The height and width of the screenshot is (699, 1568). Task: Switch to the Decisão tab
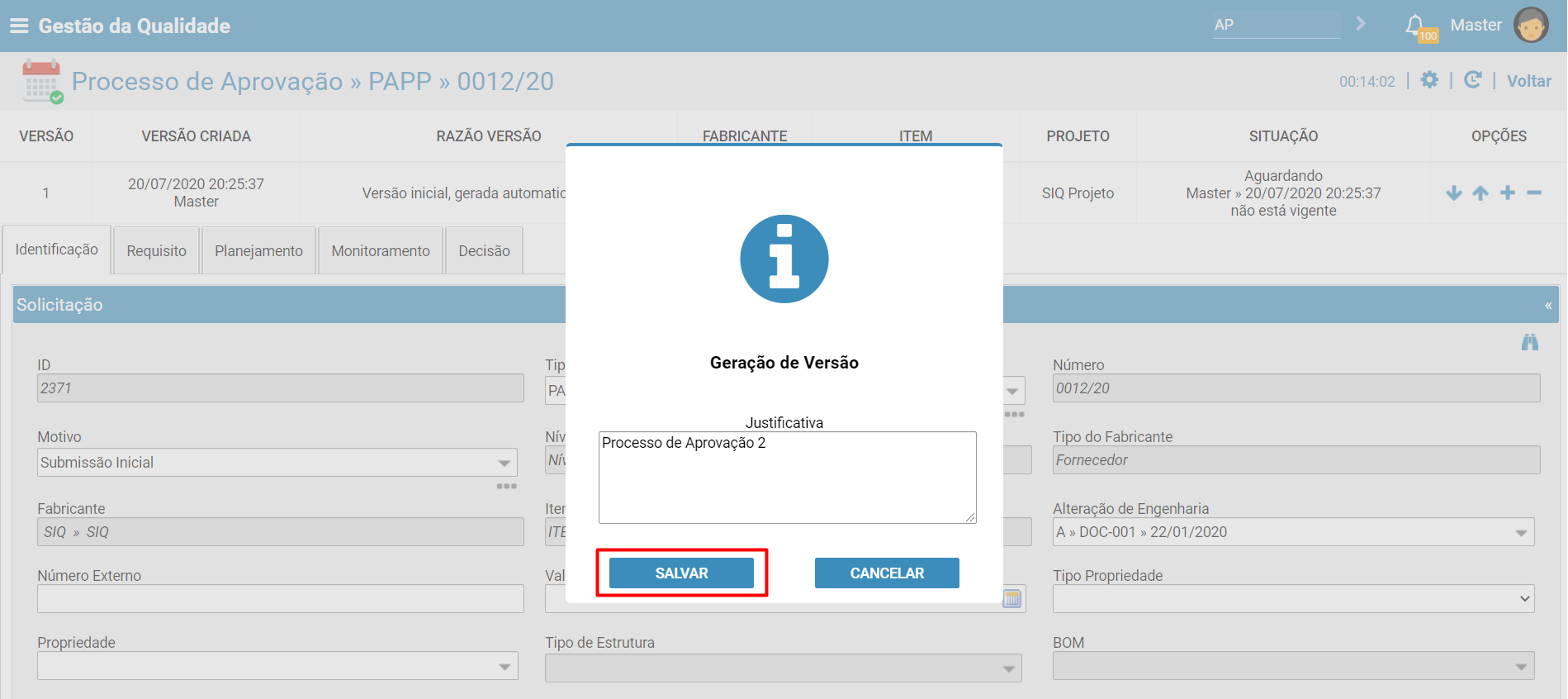[484, 250]
